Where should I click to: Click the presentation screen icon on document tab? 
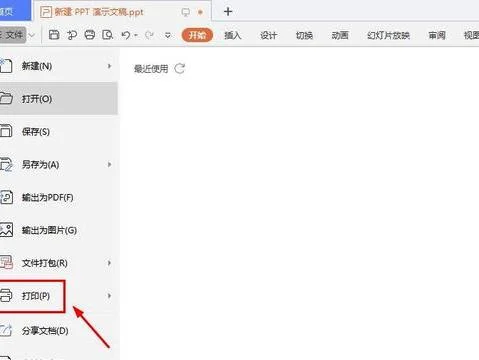point(185,12)
